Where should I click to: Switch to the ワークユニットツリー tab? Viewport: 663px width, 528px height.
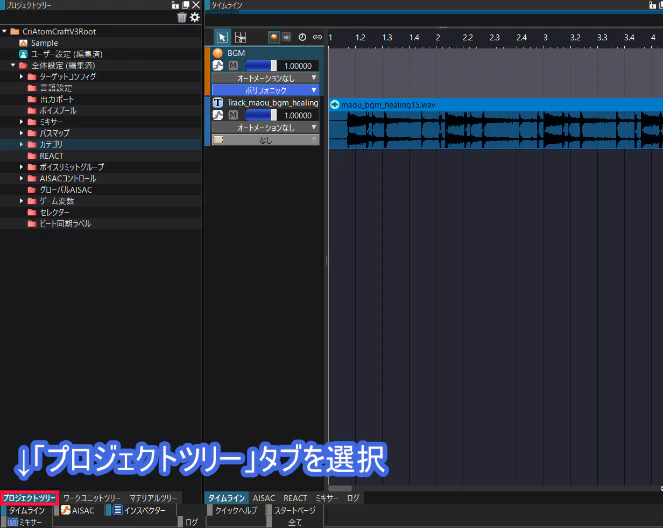click(x=92, y=498)
